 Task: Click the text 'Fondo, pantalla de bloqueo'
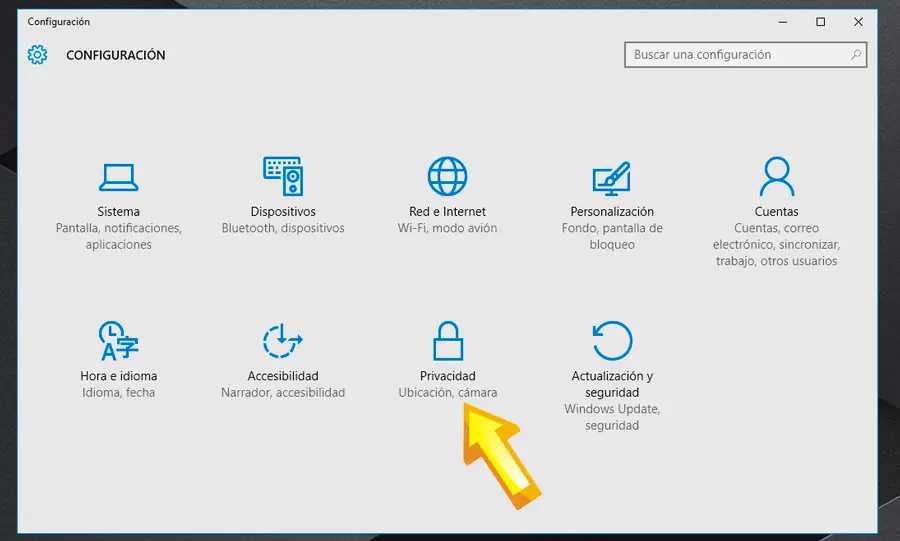[x=612, y=236]
